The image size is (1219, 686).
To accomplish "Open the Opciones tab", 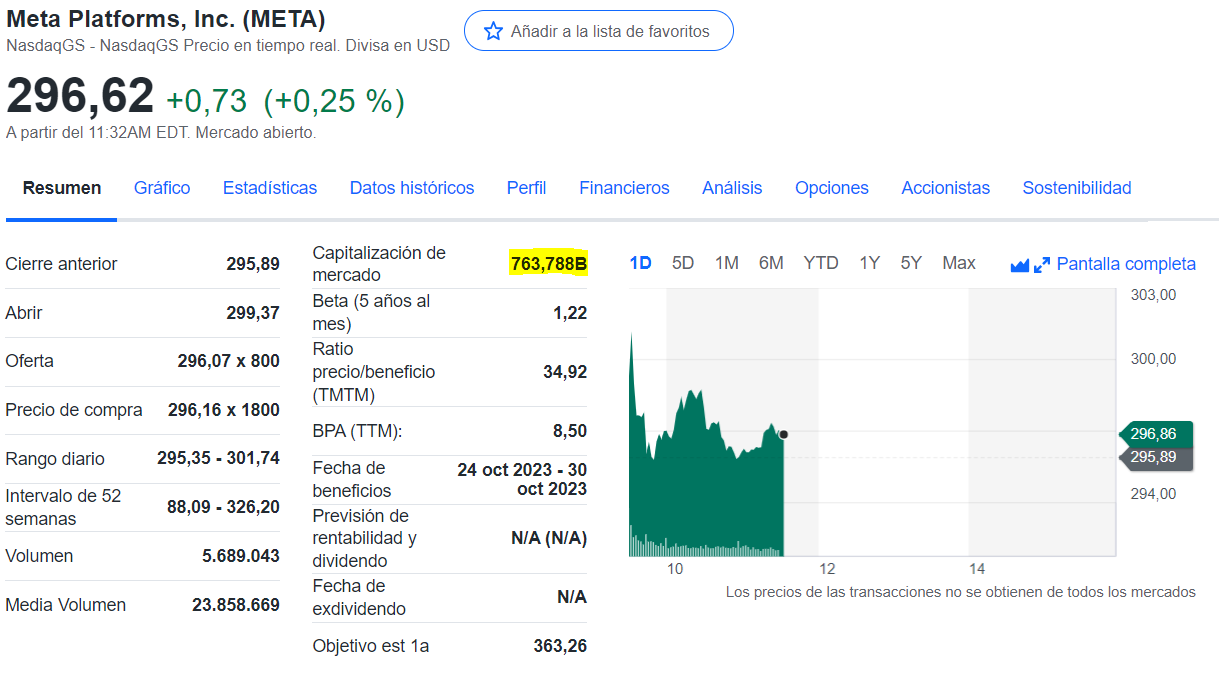I will (832, 188).
